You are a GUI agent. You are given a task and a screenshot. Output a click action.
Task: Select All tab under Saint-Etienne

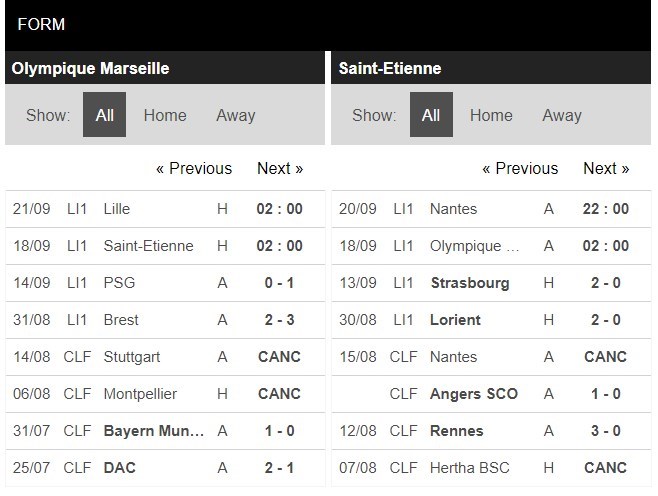coord(431,115)
